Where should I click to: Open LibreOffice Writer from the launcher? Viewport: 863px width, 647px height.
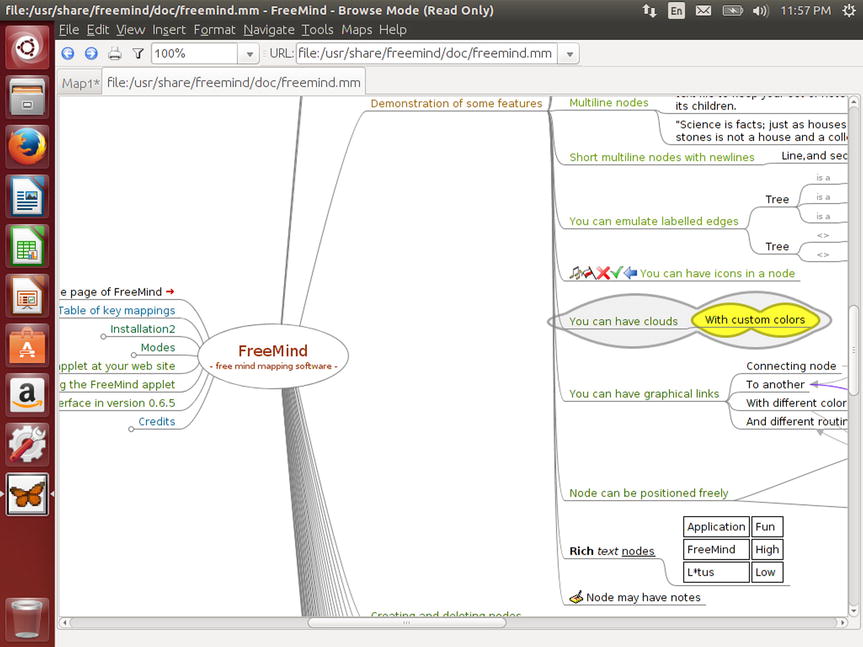point(27,196)
